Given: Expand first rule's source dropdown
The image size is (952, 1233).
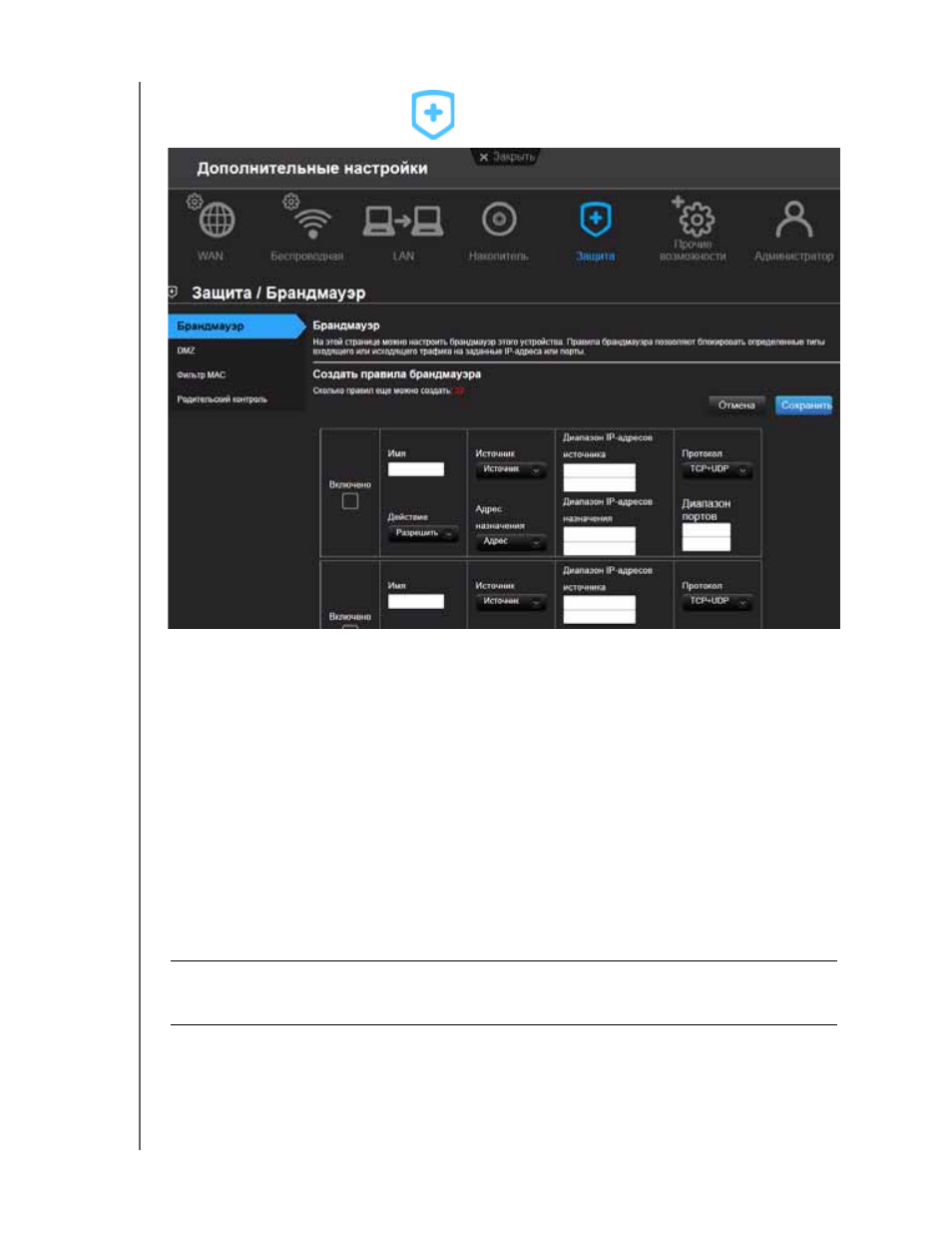Looking at the screenshot, I should click(511, 469).
